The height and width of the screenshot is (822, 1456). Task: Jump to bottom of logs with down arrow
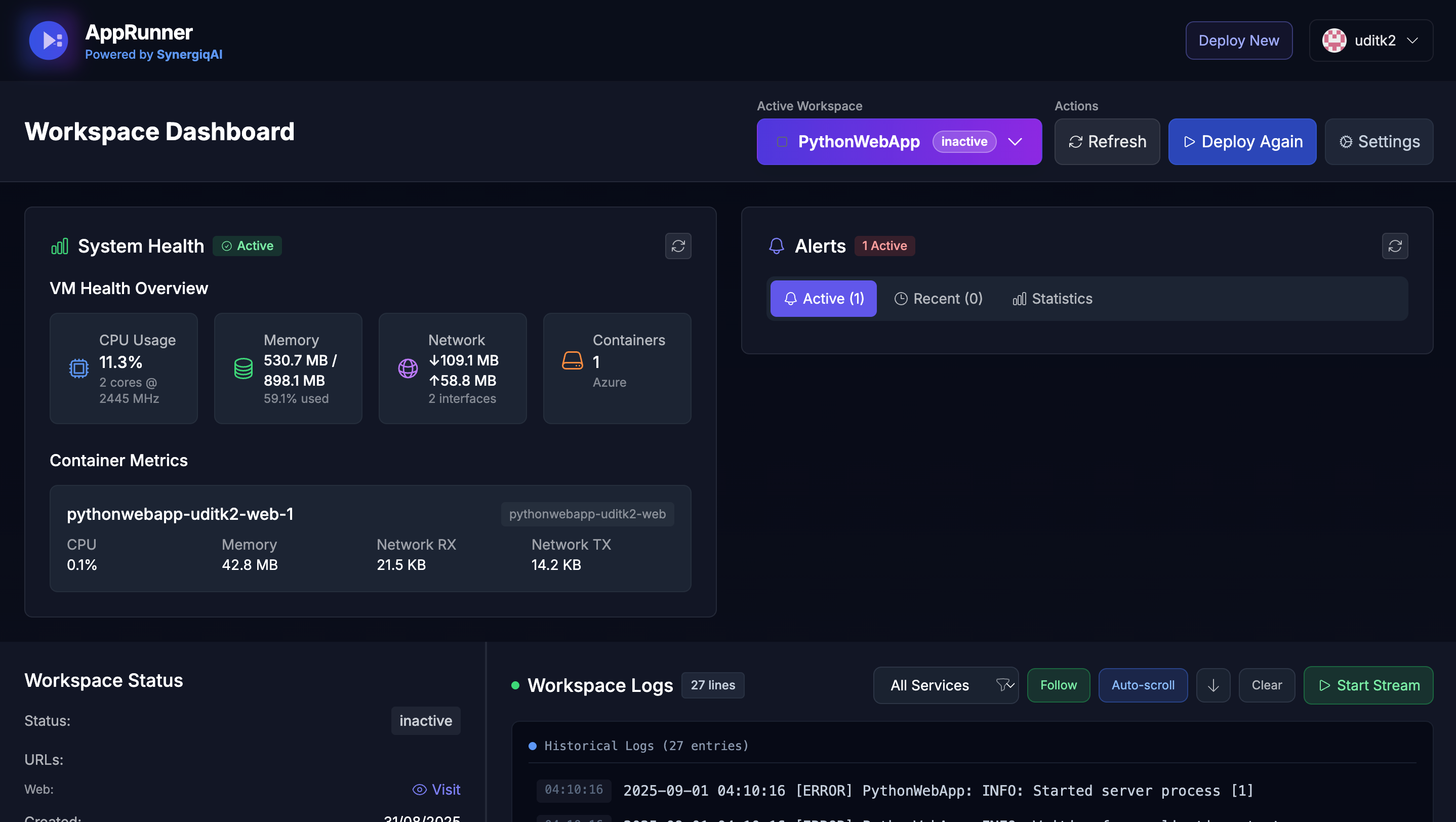[x=1213, y=685]
